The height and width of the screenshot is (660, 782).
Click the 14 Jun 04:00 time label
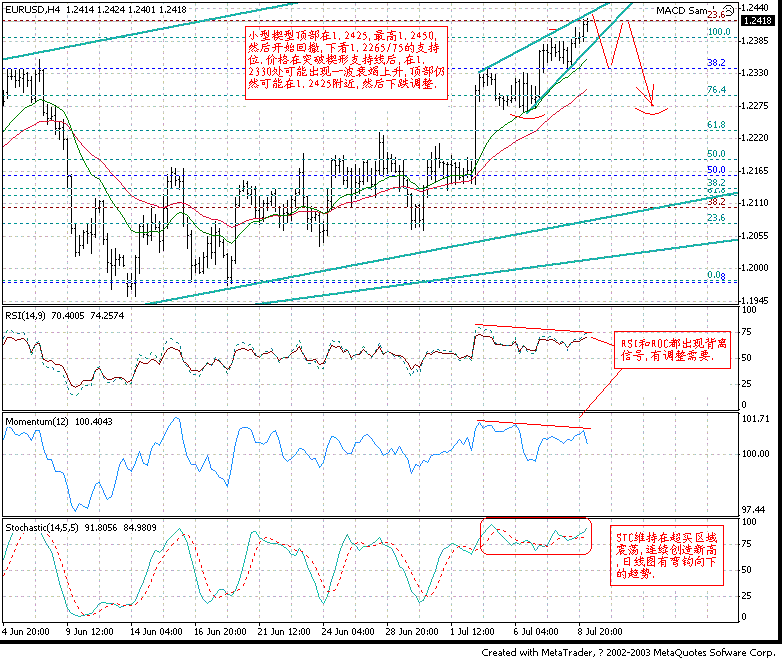click(x=156, y=632)
